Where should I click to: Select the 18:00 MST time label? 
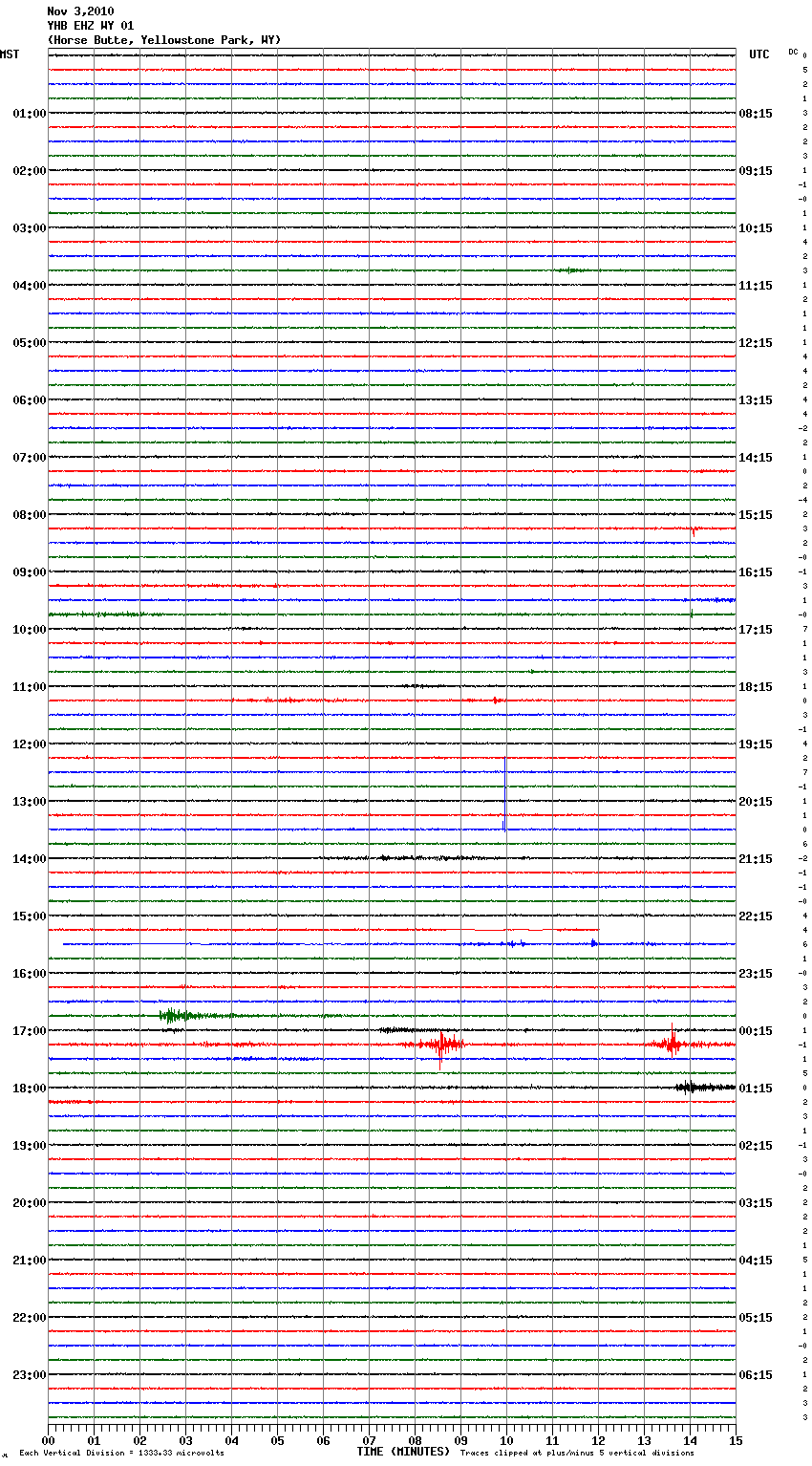[x=30, y=1089]
